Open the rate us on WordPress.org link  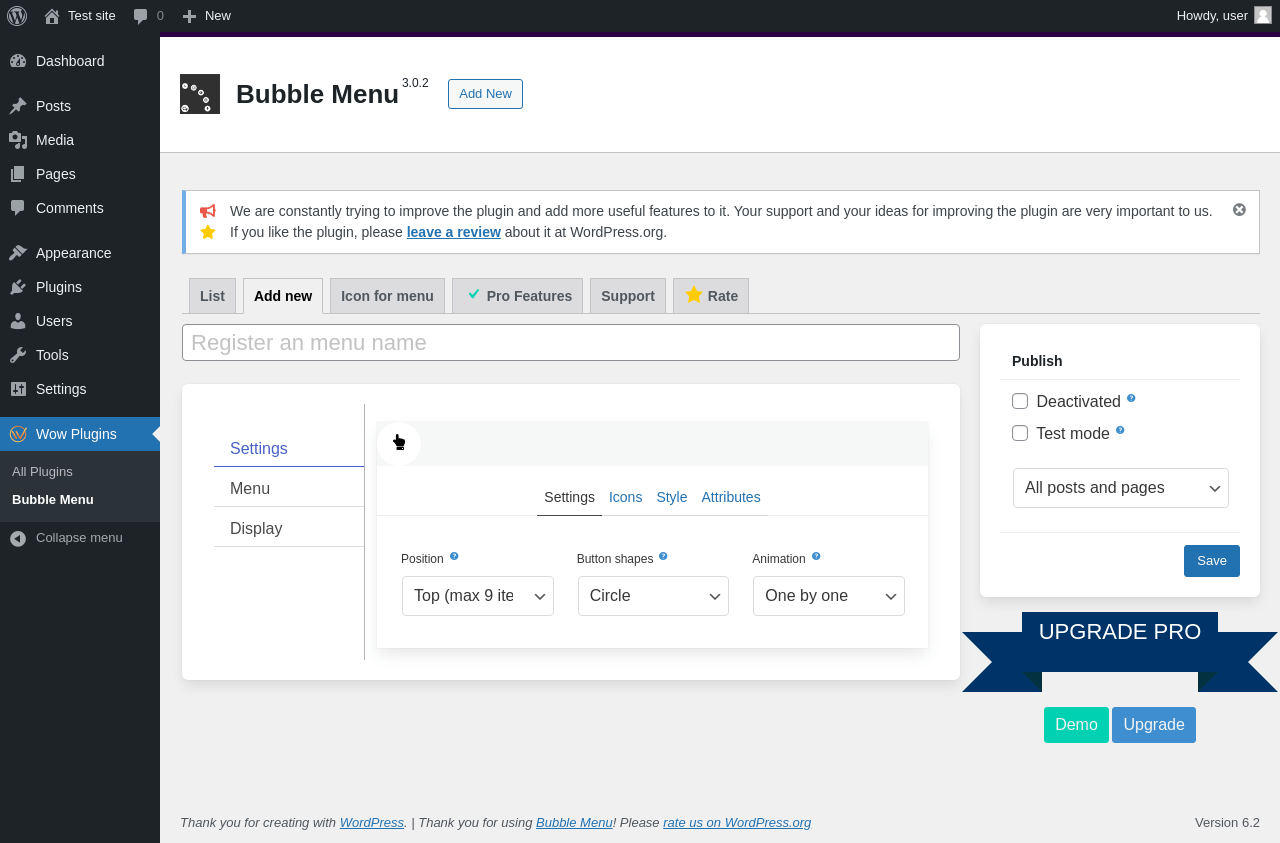[737, 823]
